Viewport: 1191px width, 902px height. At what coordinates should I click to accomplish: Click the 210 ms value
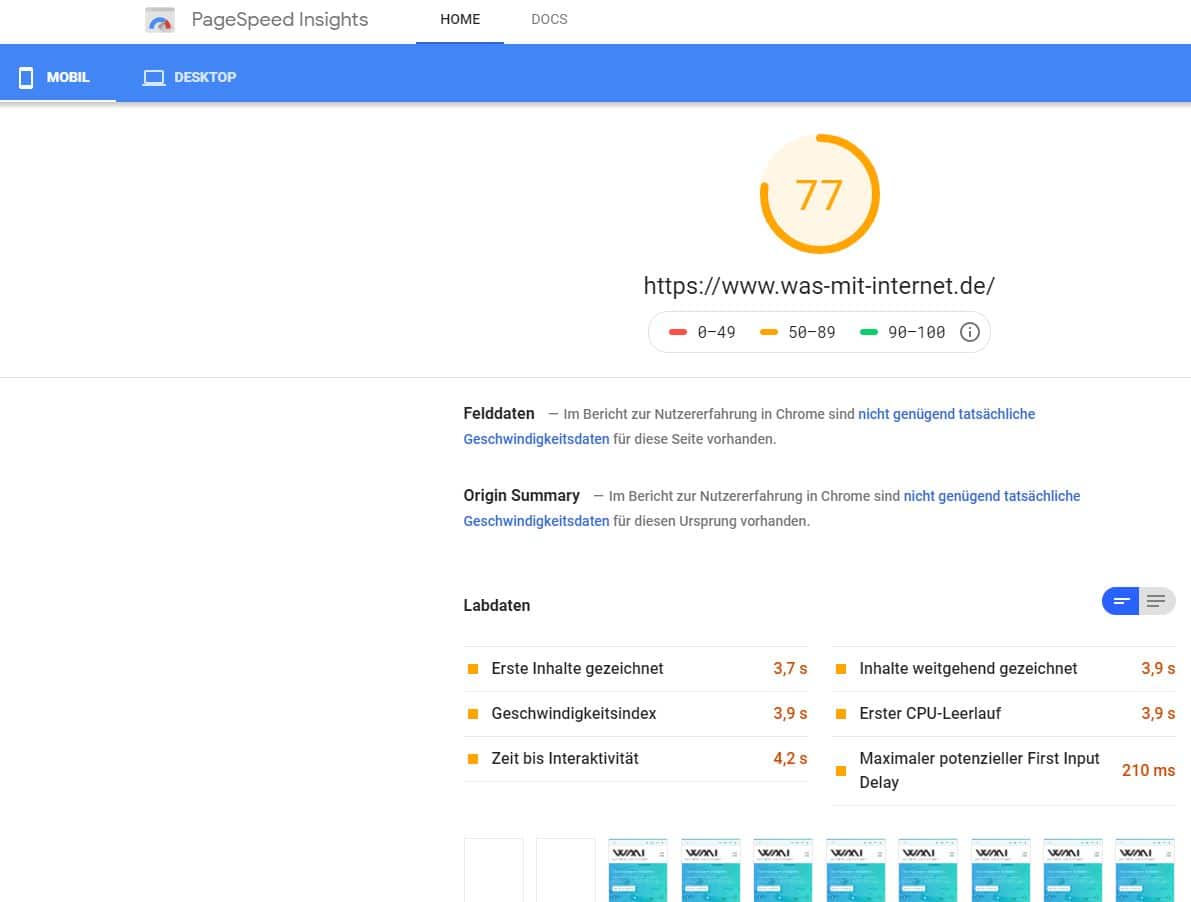(x=1148, y=771)
